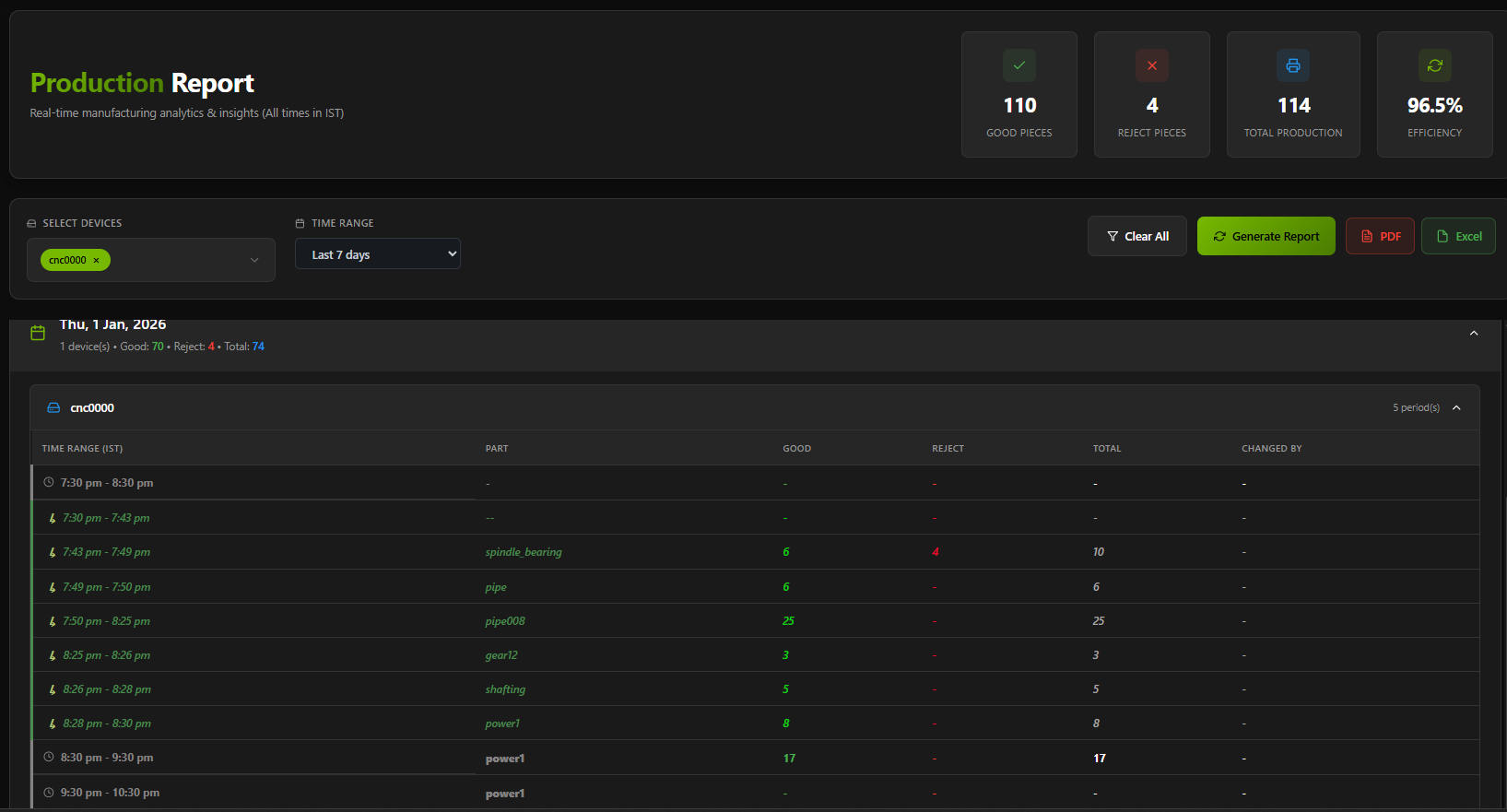The image size is (1507, 812).
Task: Open the Last 7 days time range dropdown
Action: click(x=378, y=254)
